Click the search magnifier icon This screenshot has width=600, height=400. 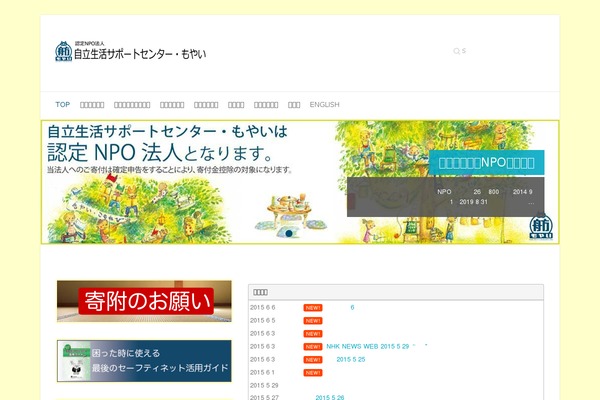pos(456,51)
